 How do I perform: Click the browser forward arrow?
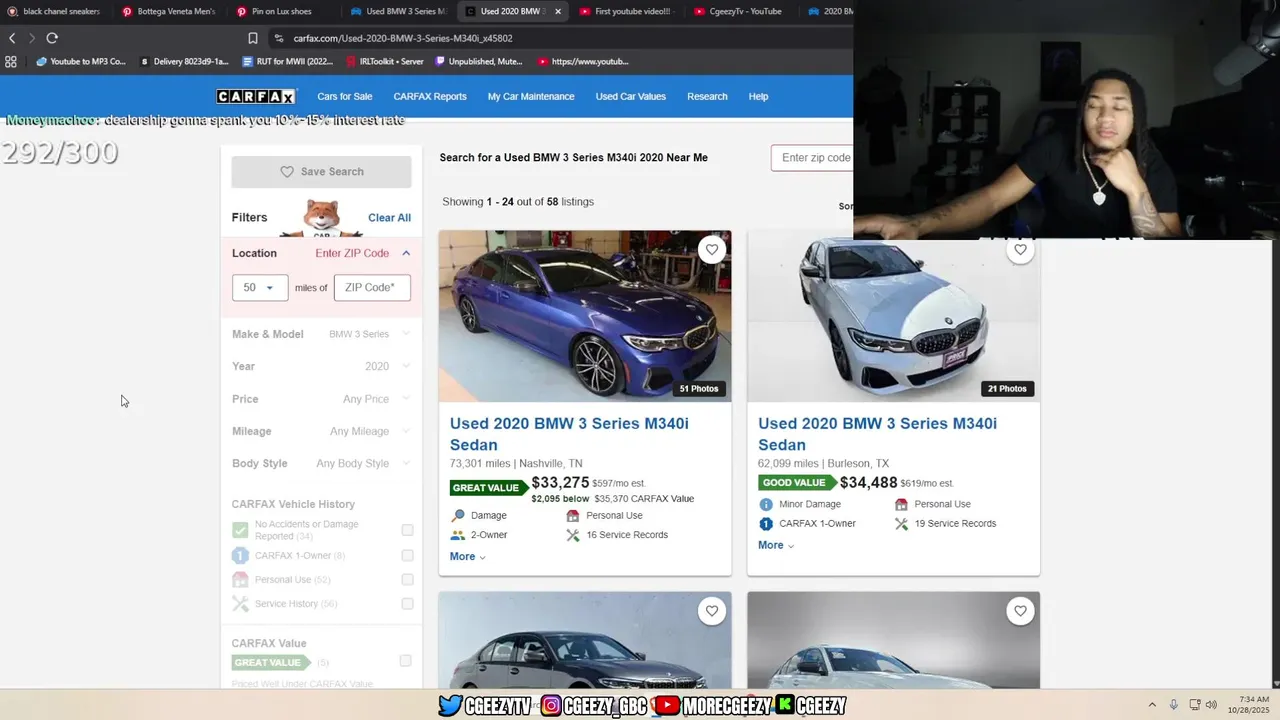pos(32,38)
